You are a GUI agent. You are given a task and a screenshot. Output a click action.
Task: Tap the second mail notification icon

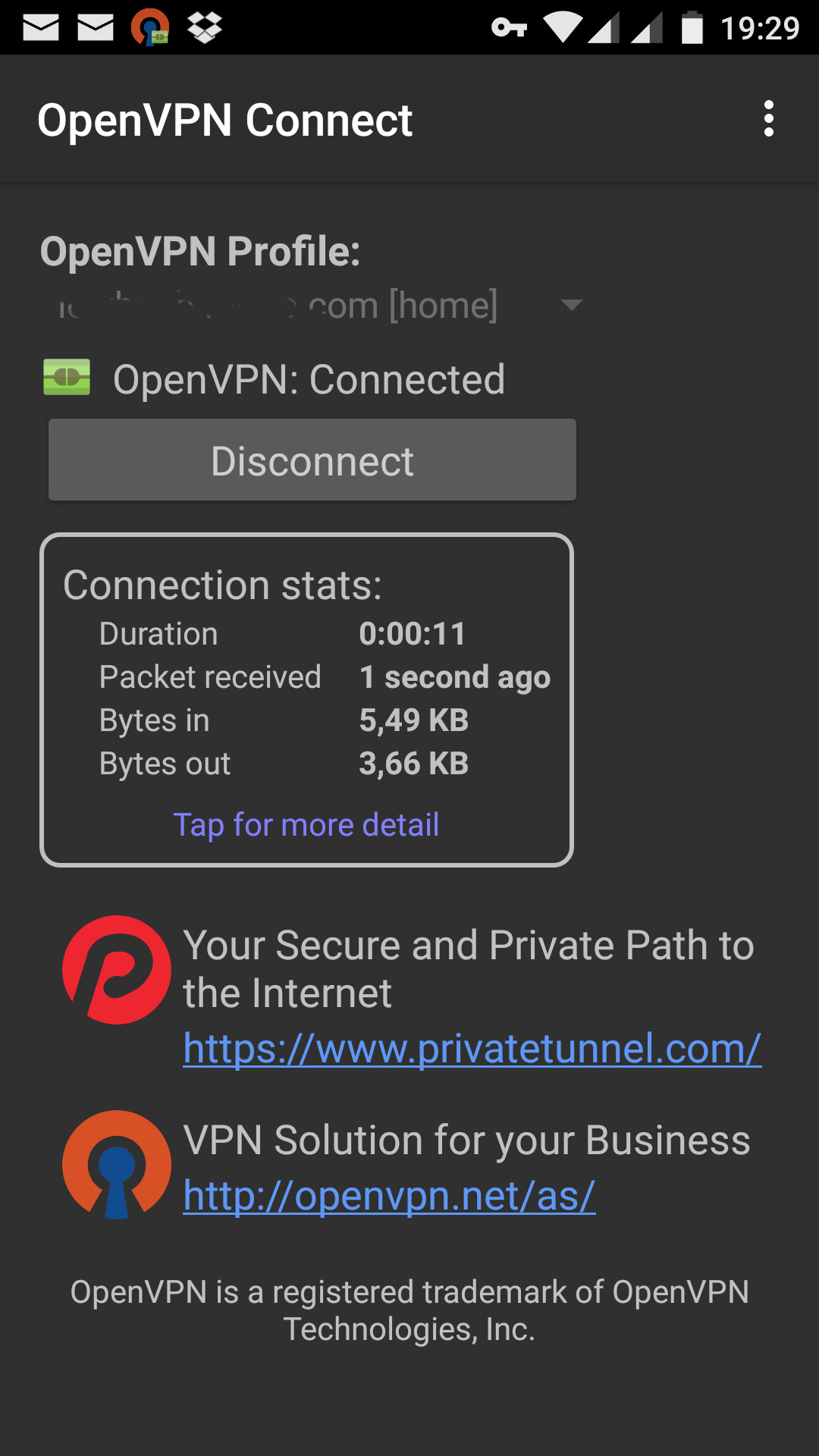pyautogui.click(x=96, y=28)
